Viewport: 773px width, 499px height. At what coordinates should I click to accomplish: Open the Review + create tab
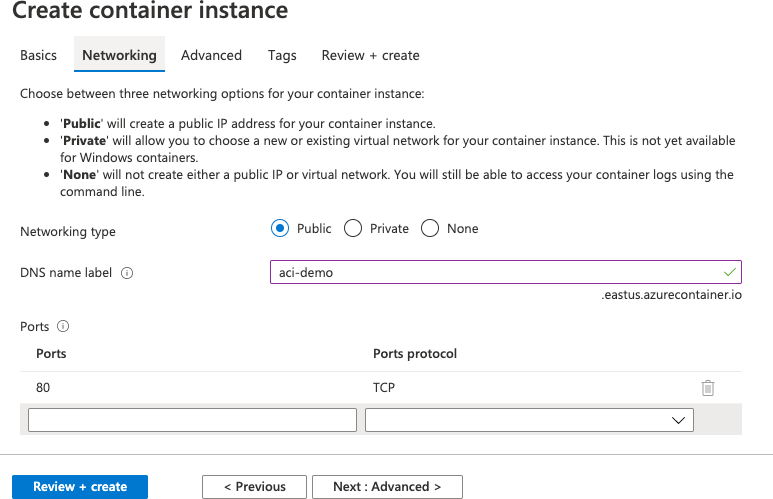click(370, 55)
